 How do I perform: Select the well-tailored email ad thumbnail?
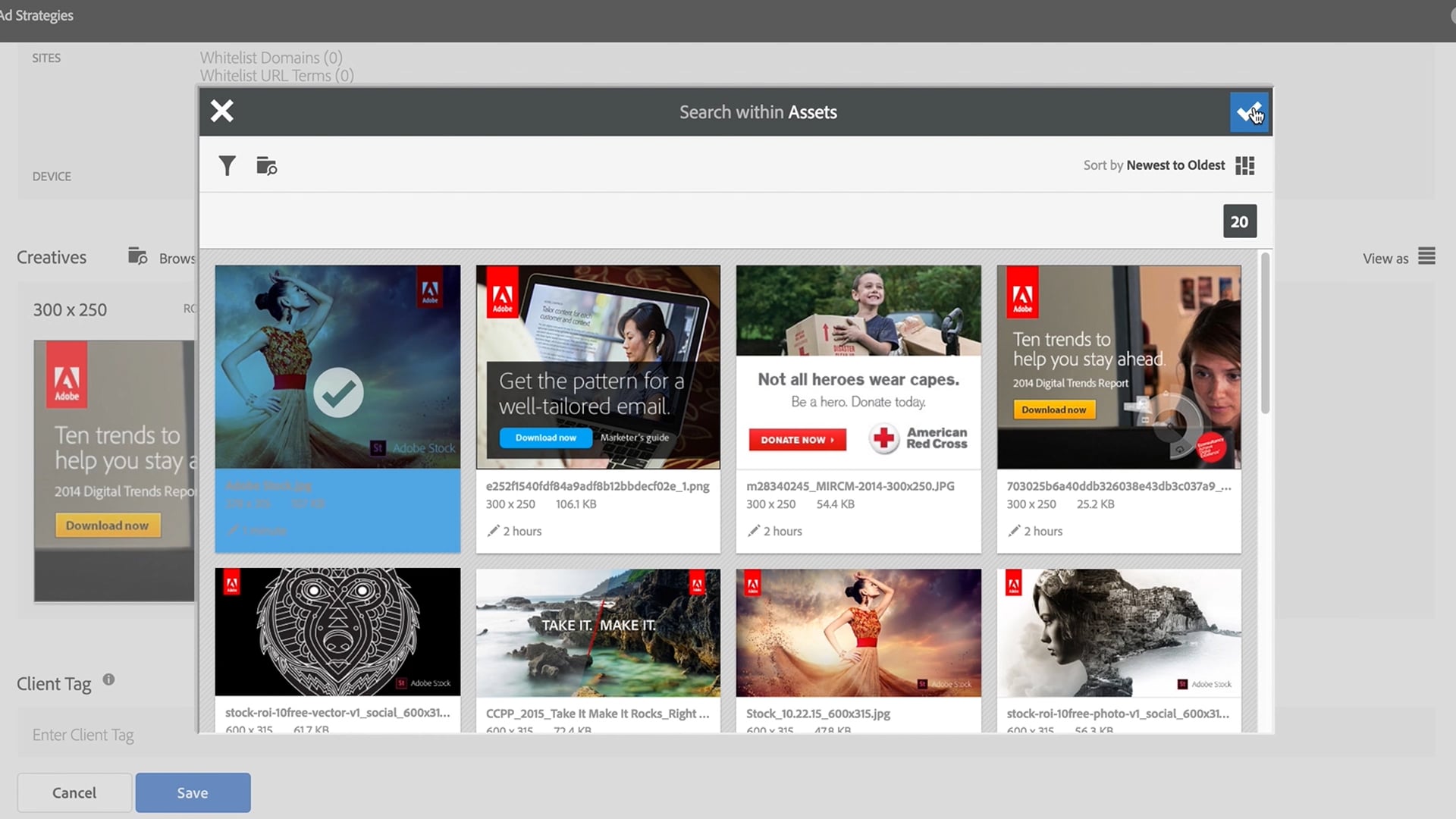point(598,366)
